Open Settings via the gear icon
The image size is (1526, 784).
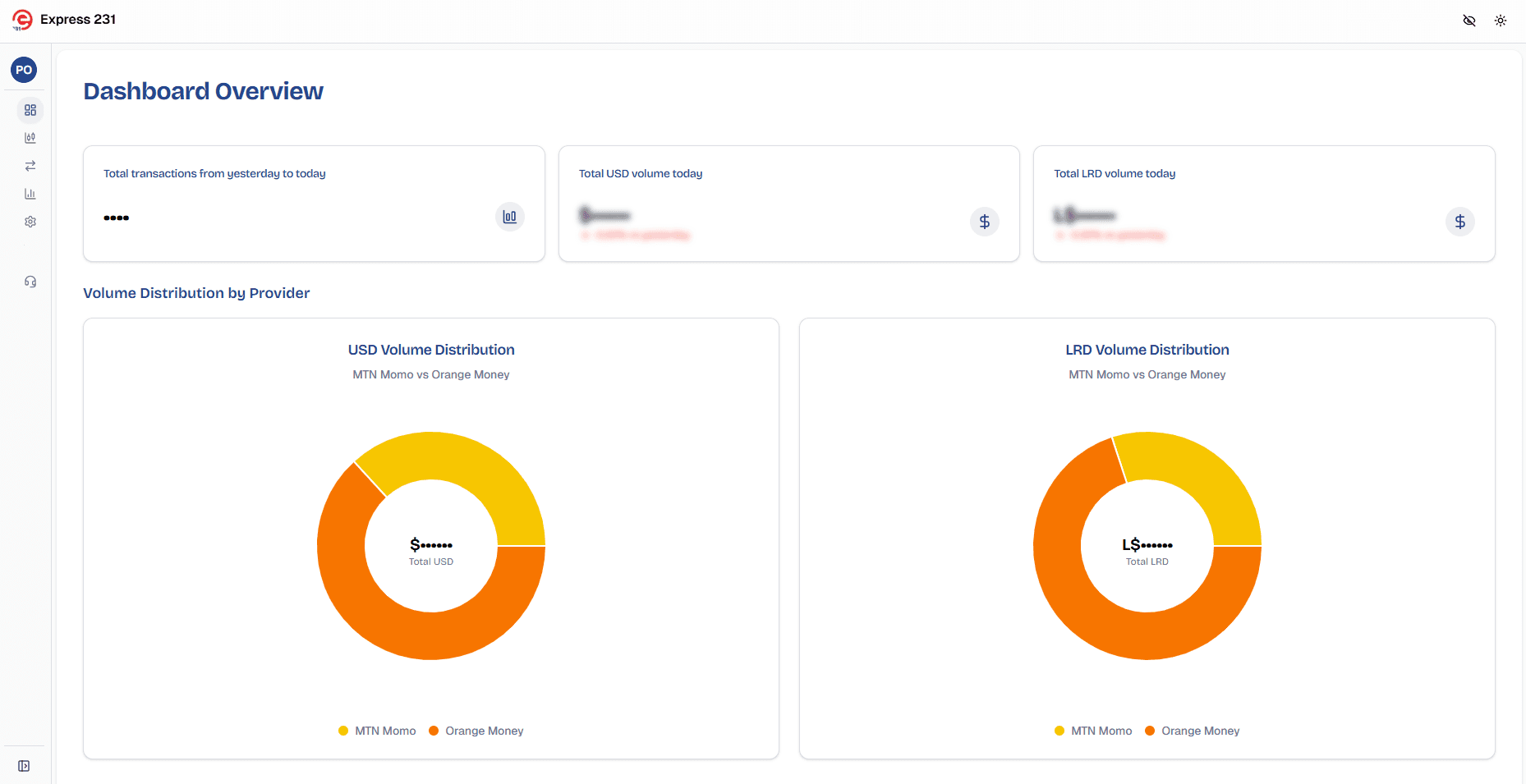pos(30,221)
